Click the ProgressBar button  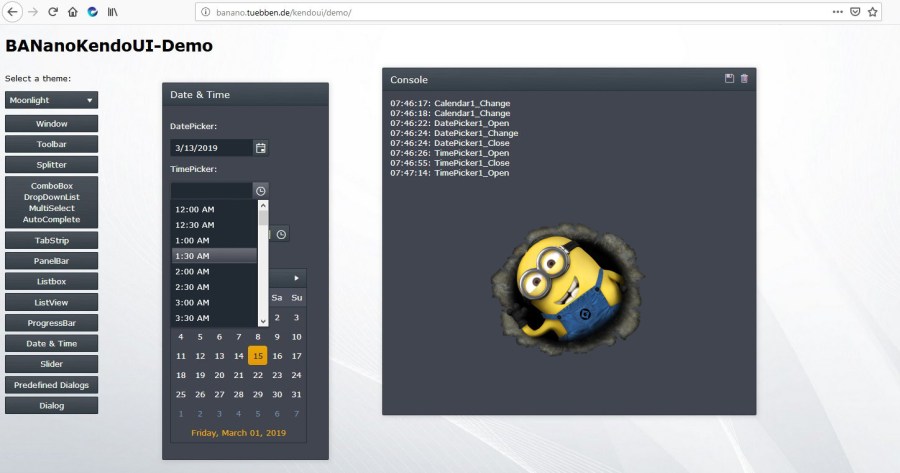pyautogui.click(x=51, y=323)
